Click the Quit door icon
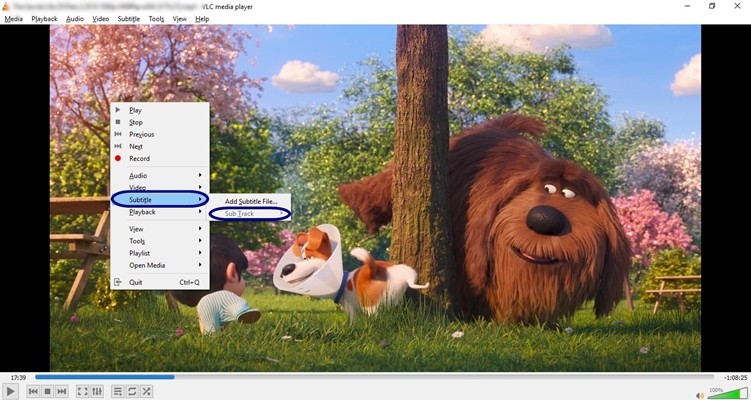751x400 pixels. click(118, 282)
